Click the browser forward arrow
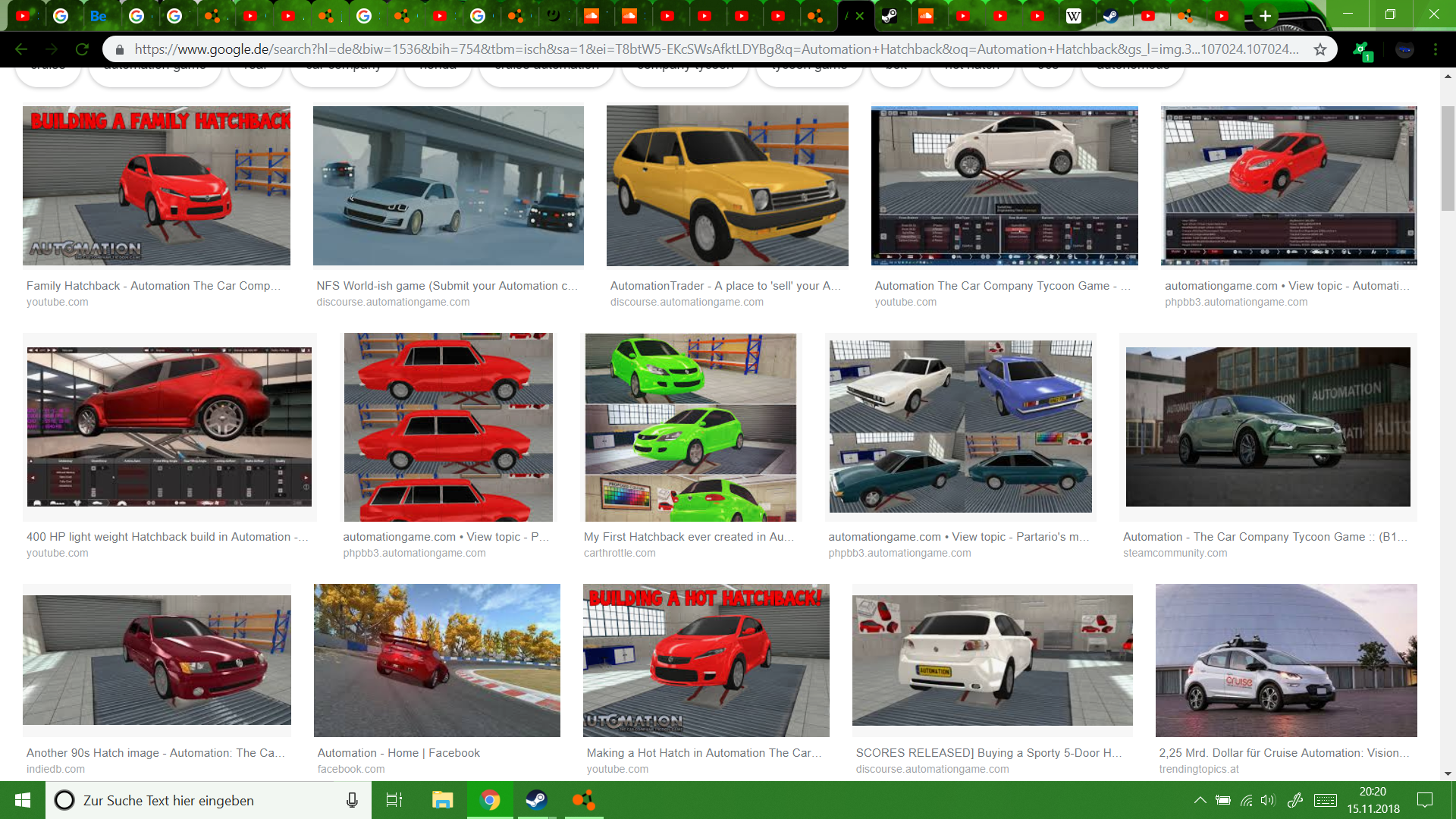1456x819 pixels. coord(52,49)
